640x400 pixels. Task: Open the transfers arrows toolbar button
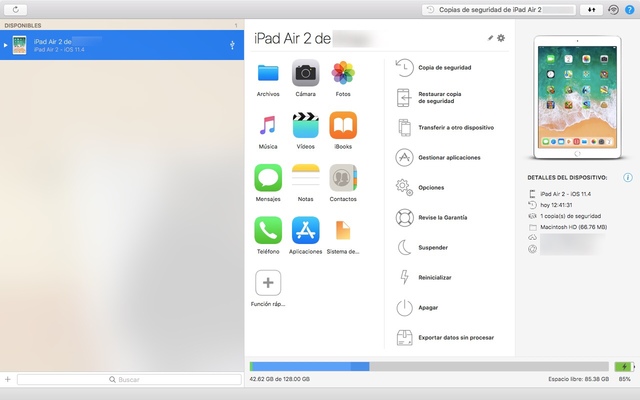point(591,10)
